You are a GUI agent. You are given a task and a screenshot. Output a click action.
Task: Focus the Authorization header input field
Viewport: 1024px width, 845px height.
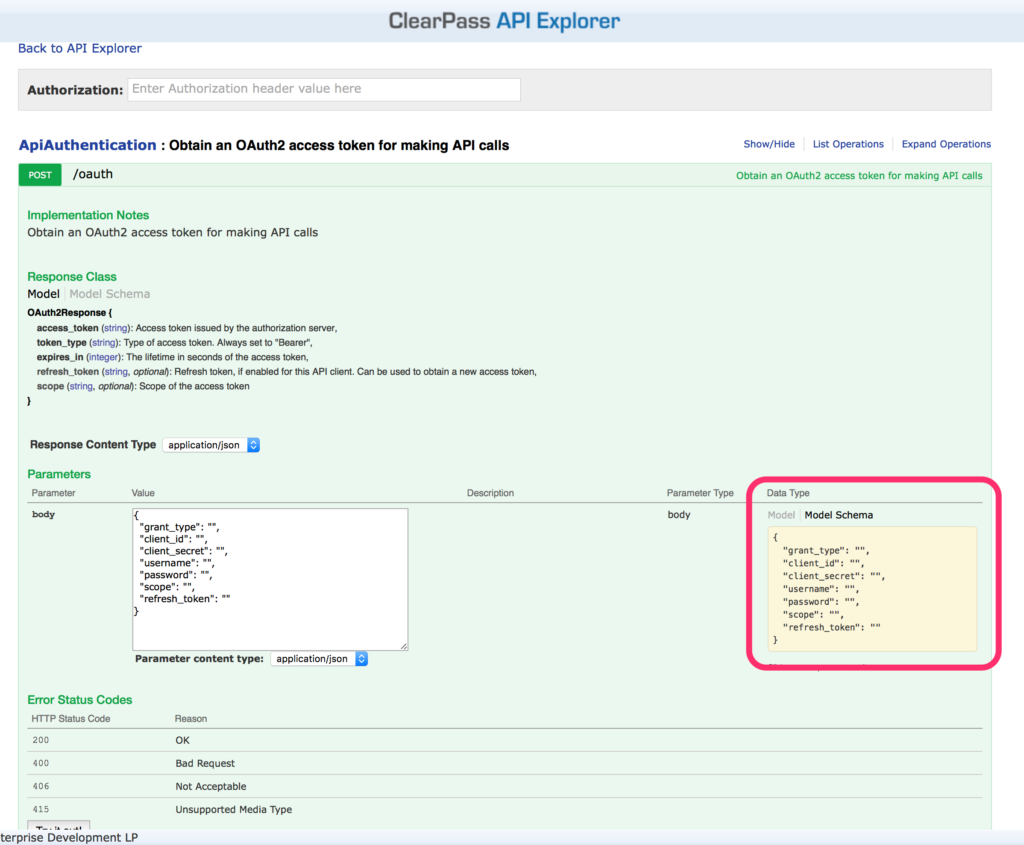(x=324, y=89)
